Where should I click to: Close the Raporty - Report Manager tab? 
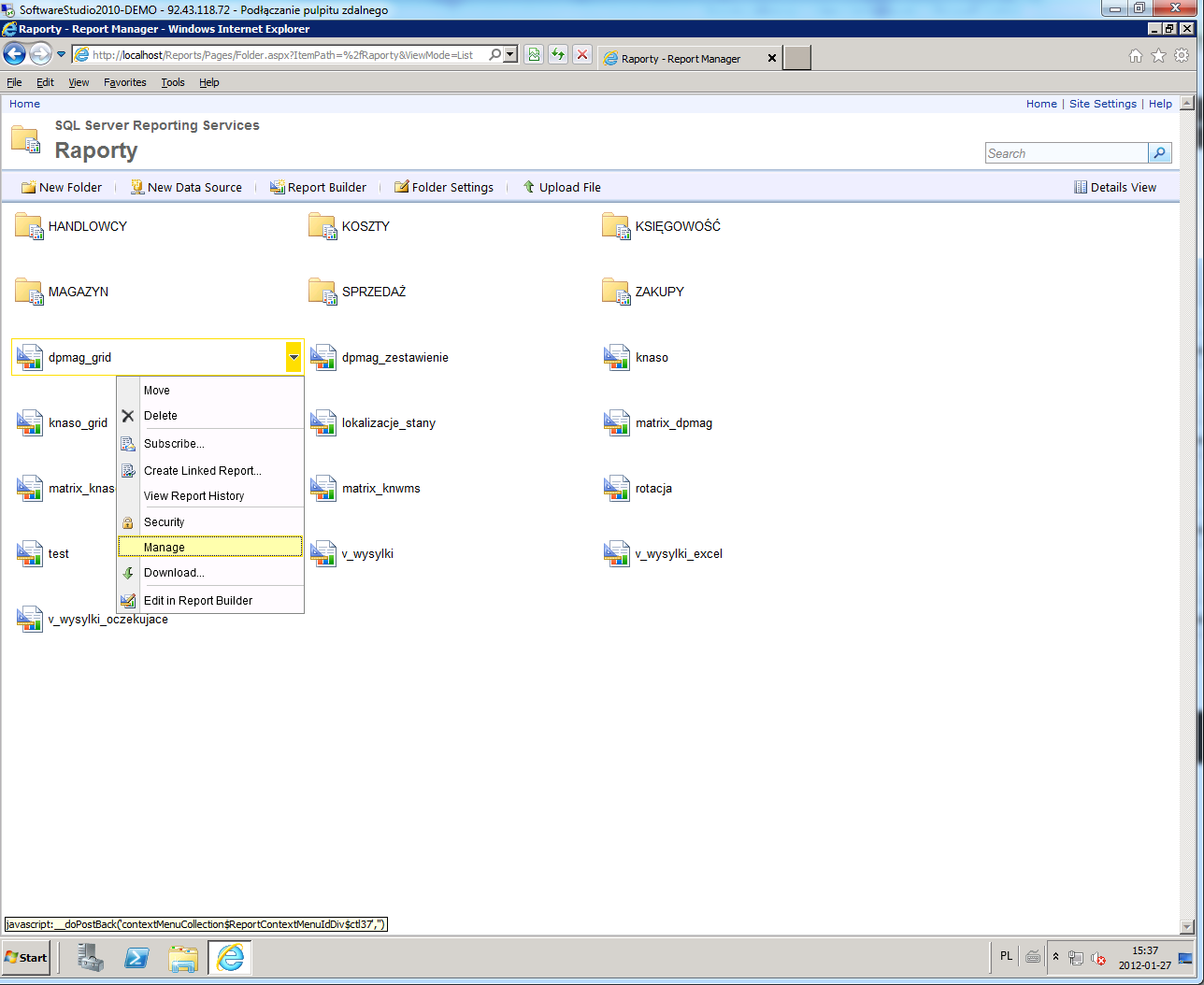point(772,58)
